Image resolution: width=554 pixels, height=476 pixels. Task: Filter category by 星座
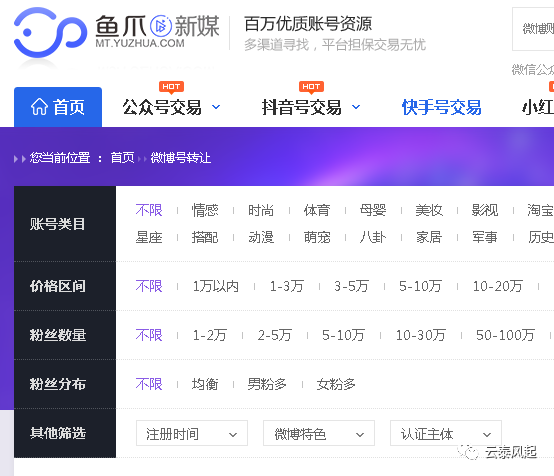149,237
